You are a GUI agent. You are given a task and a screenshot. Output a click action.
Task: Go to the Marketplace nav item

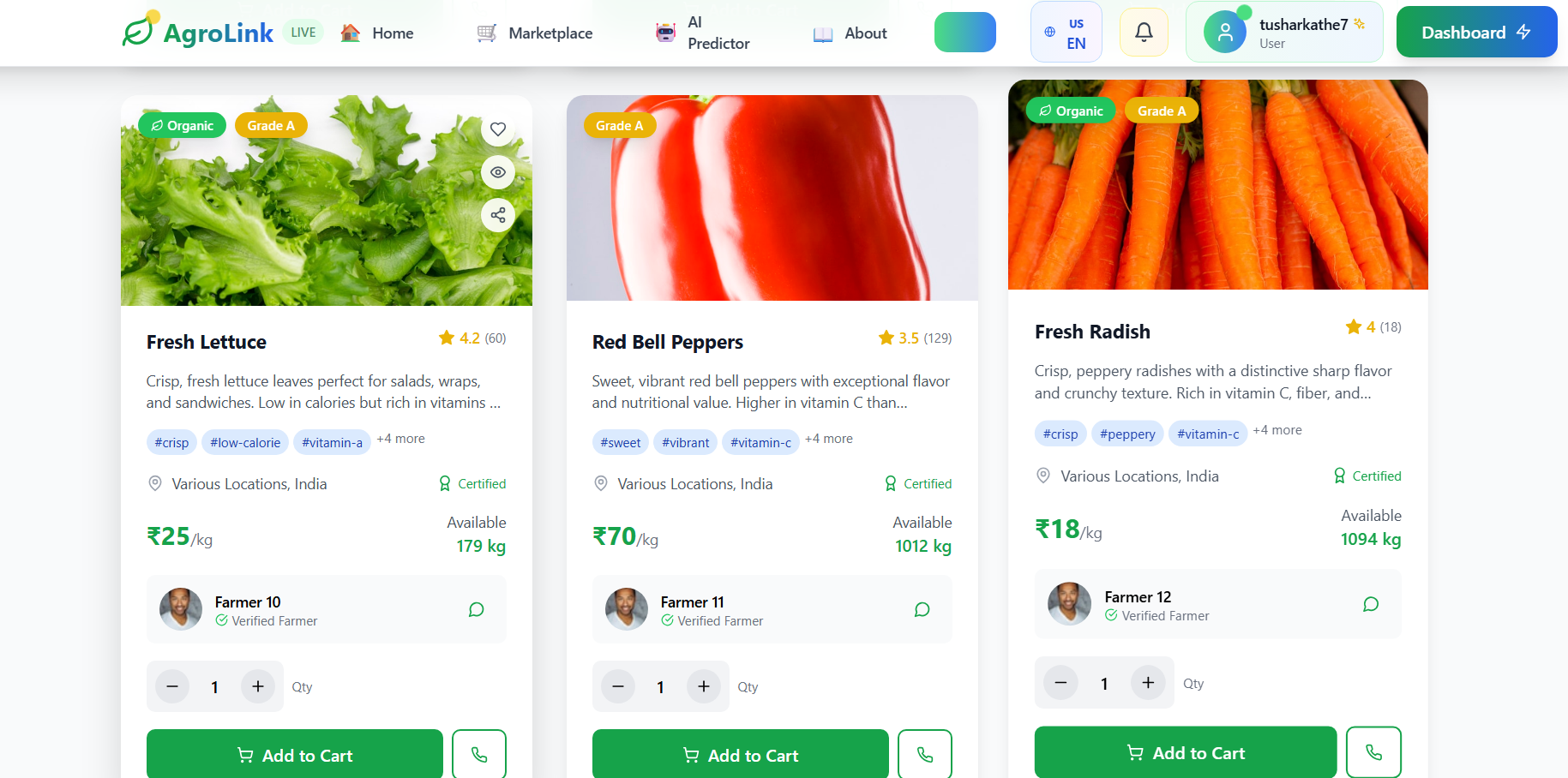535,33
